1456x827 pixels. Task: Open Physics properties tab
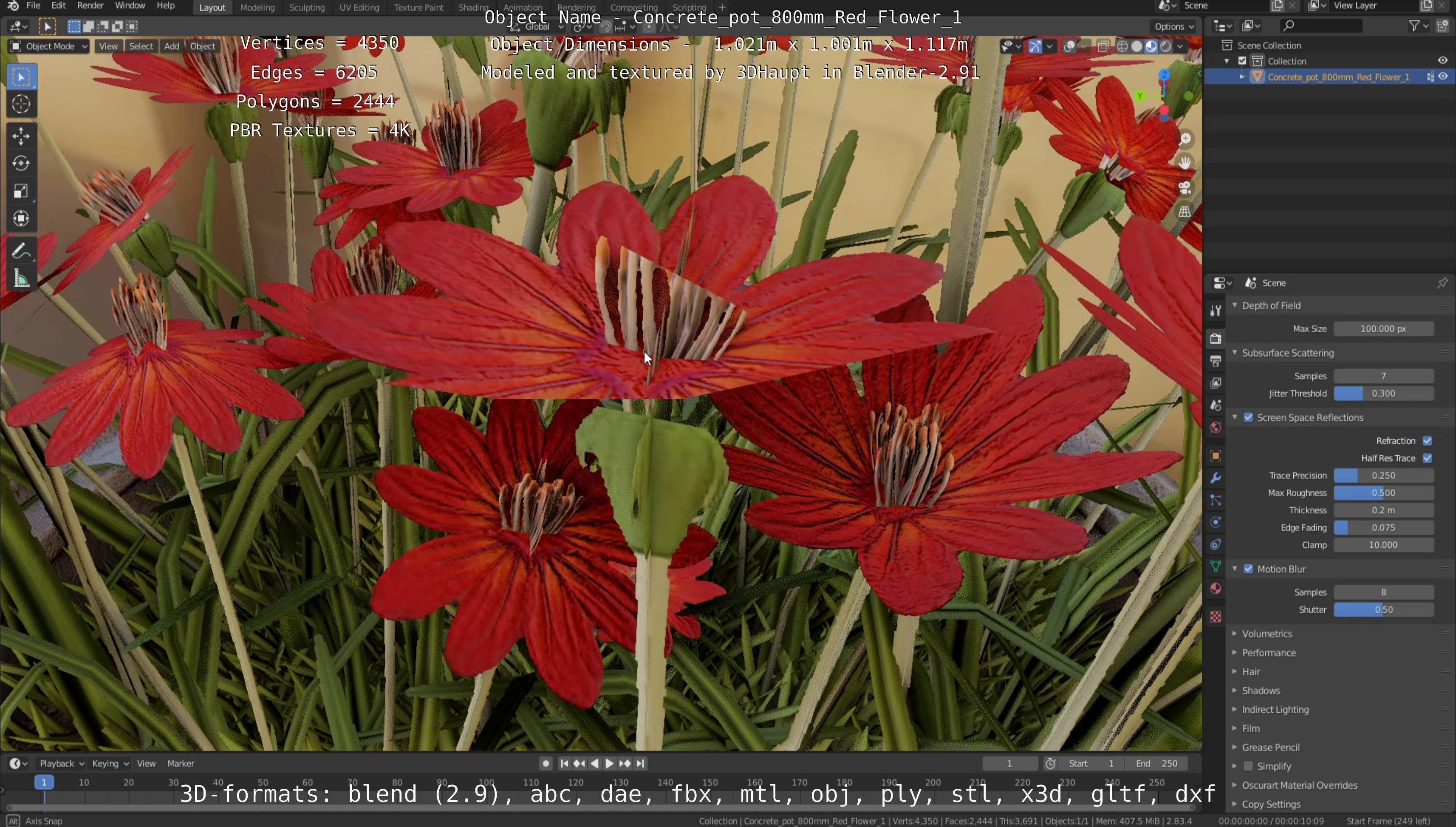point(1215,522)
